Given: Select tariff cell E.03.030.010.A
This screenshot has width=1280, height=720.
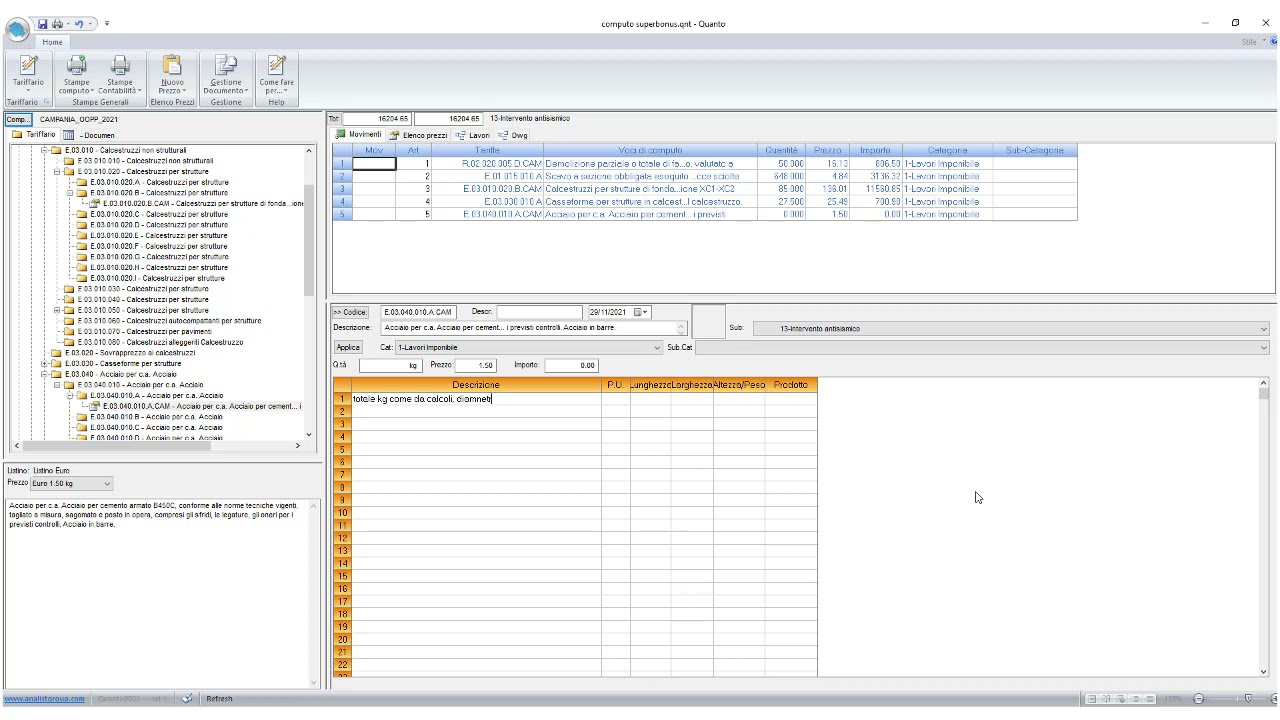Looking at the screenshot, I should [487, 201].
